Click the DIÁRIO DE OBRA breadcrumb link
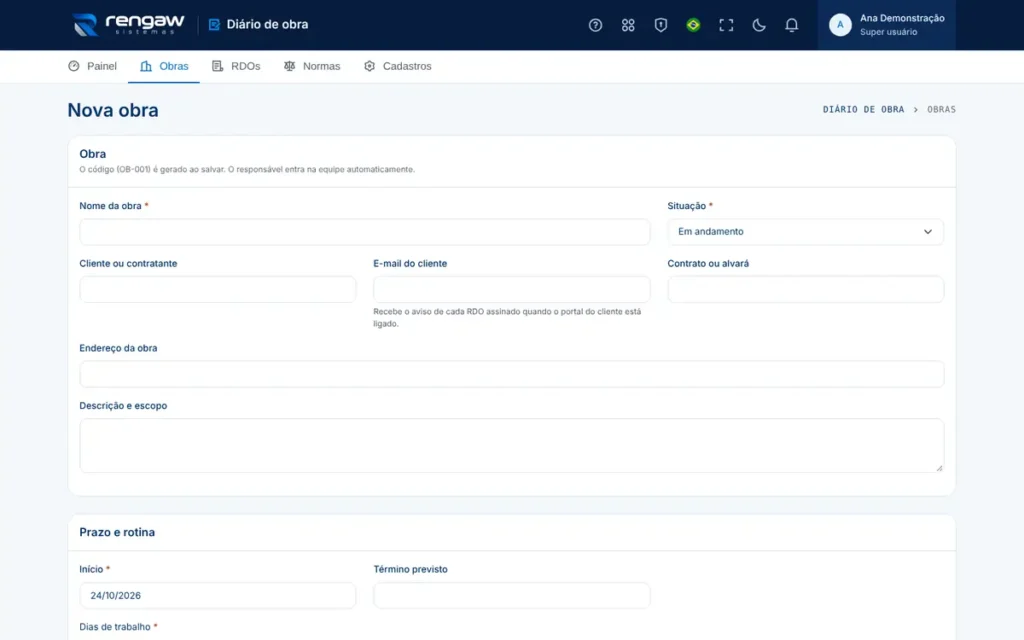 [863, 110]
